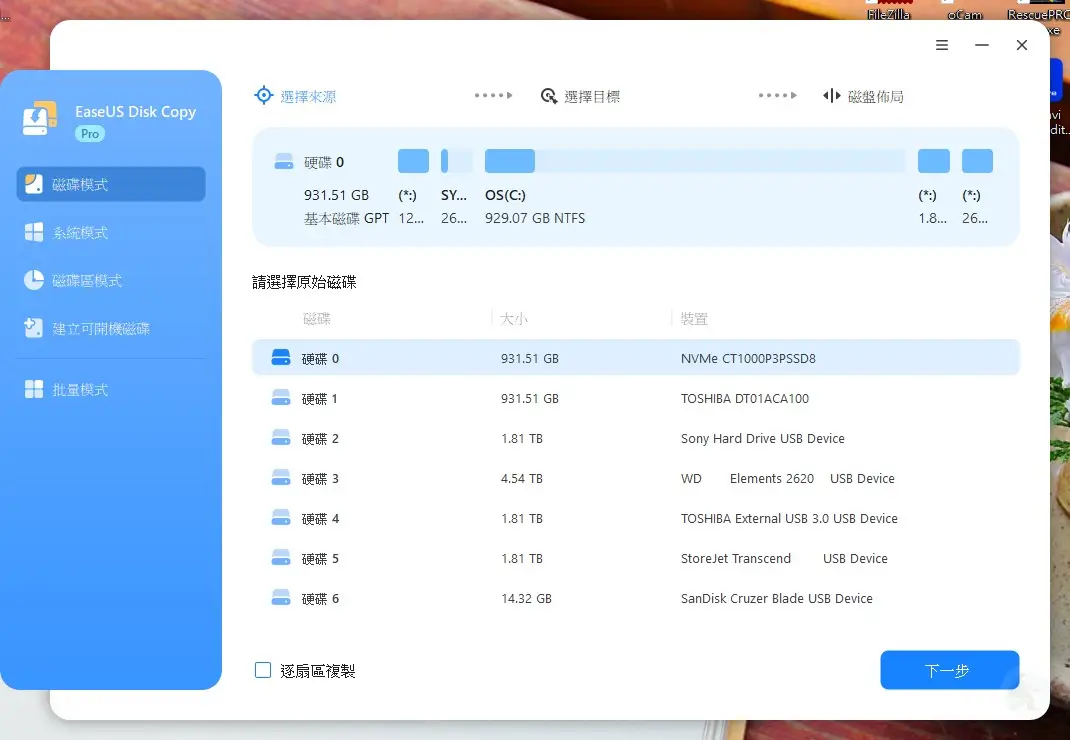The image size is (1070, 740).
Task: Click the 大小 column header
Action: 513,318
